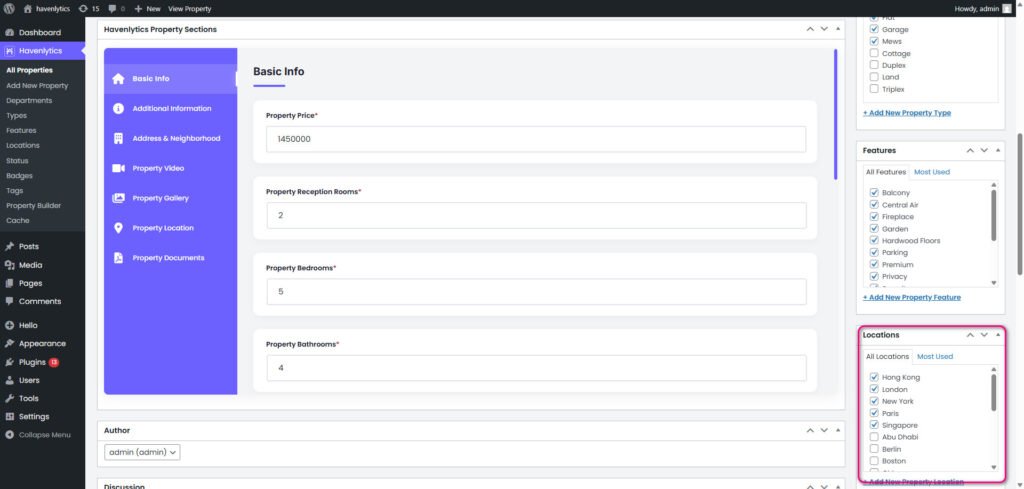Open Property Video camera icon
This screenshot has height=489, width=1024.
[x=118, y=168]
